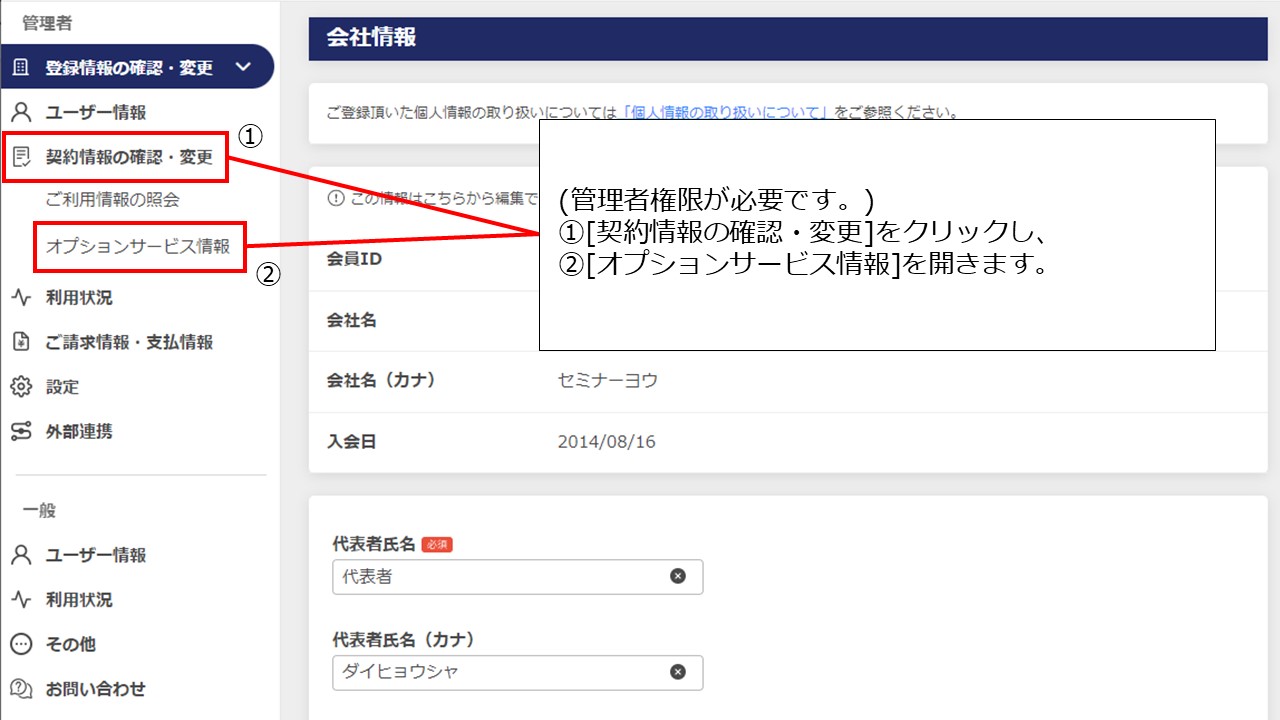Click inside the 代表者氏名（カナ） input field
Image resolution: width=1280 pixels, height=720 pixels.
point(480,672)
